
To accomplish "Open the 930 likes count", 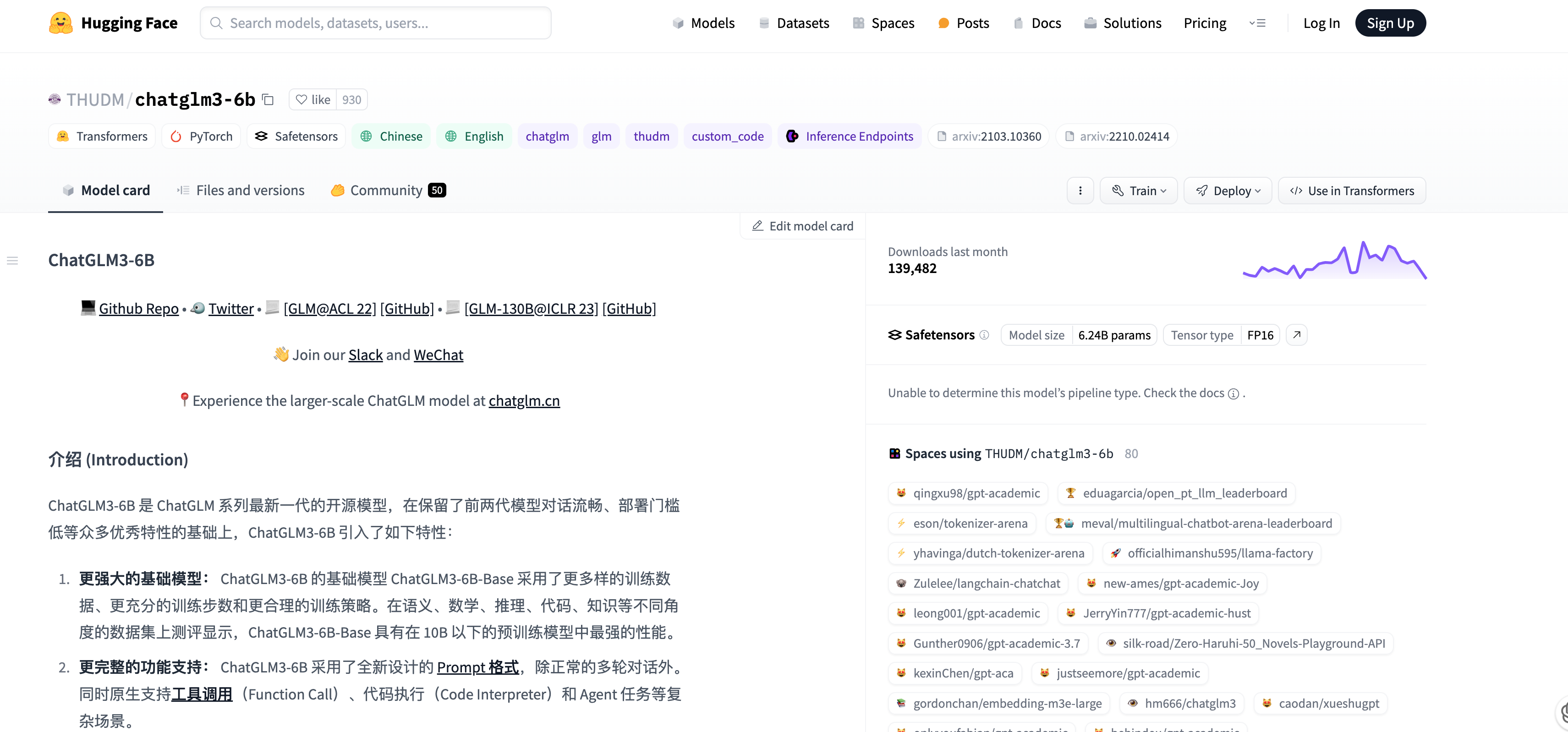I will coord(352,100).
